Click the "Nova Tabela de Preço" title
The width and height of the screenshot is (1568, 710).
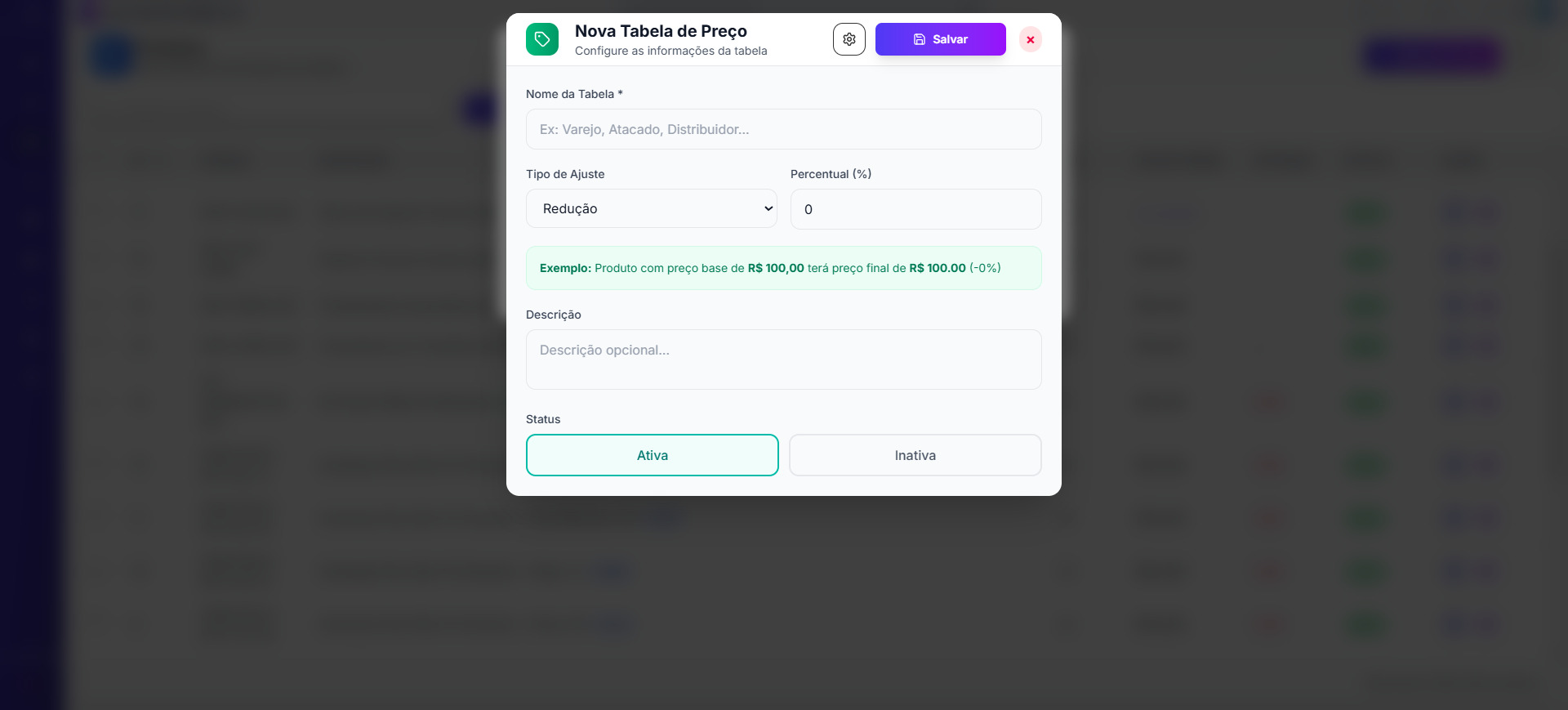[x=661, y=31]
